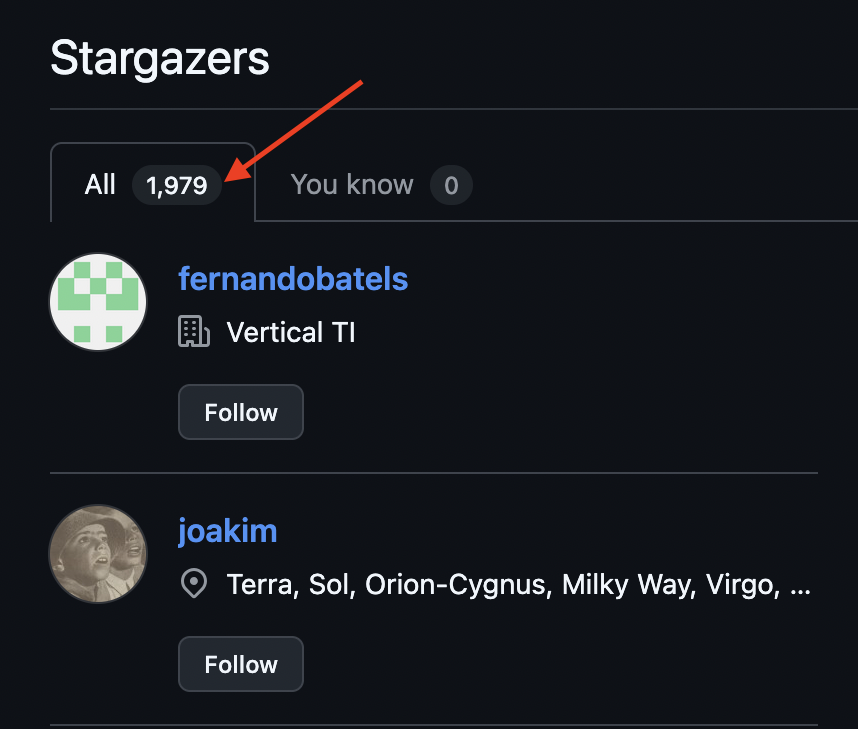Switch to the You know tab
Image resolution: width=858 pixels, height=729 pixels.
(x=352, y=185)
